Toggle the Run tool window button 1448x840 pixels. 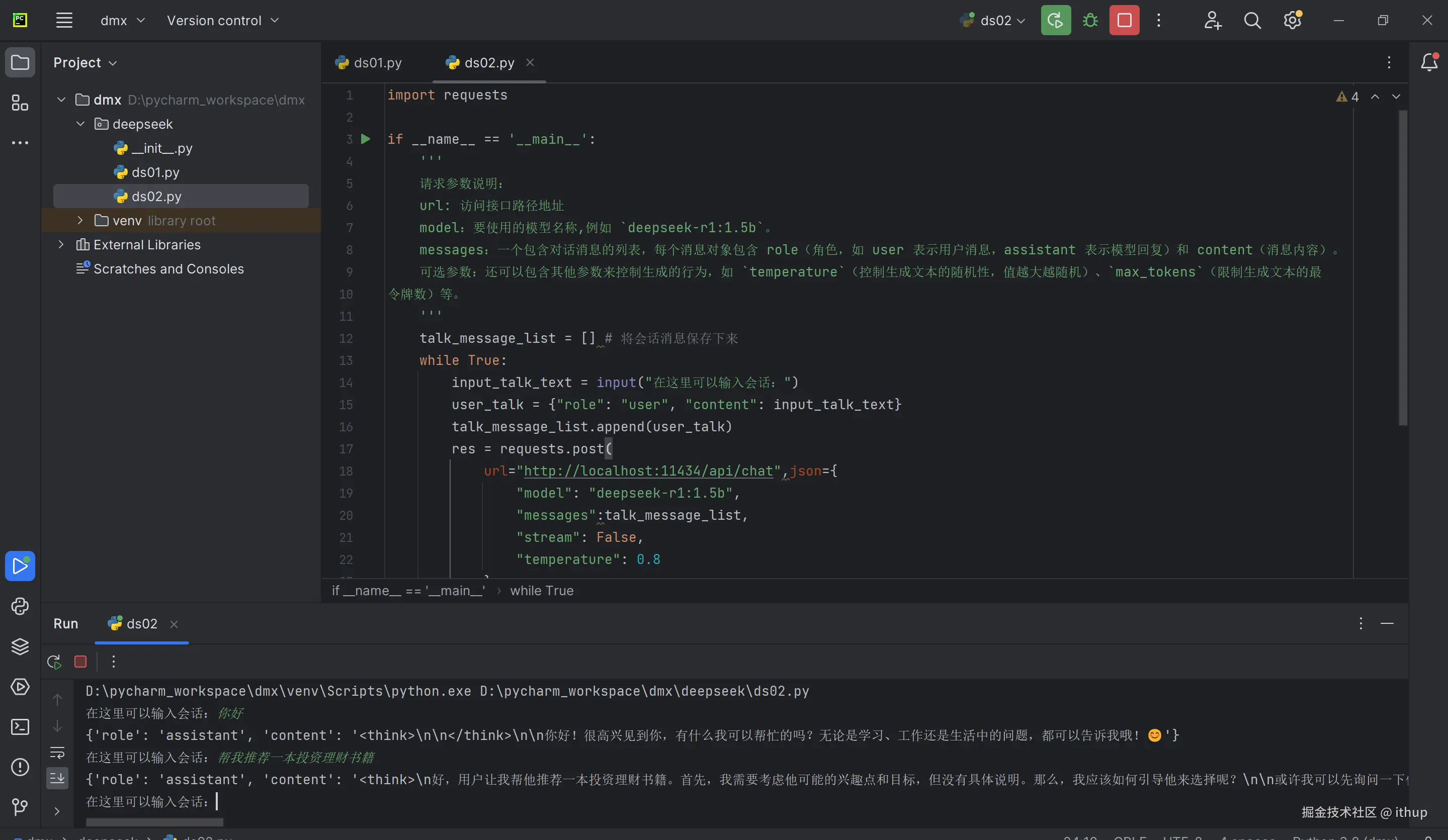point(20,566)
